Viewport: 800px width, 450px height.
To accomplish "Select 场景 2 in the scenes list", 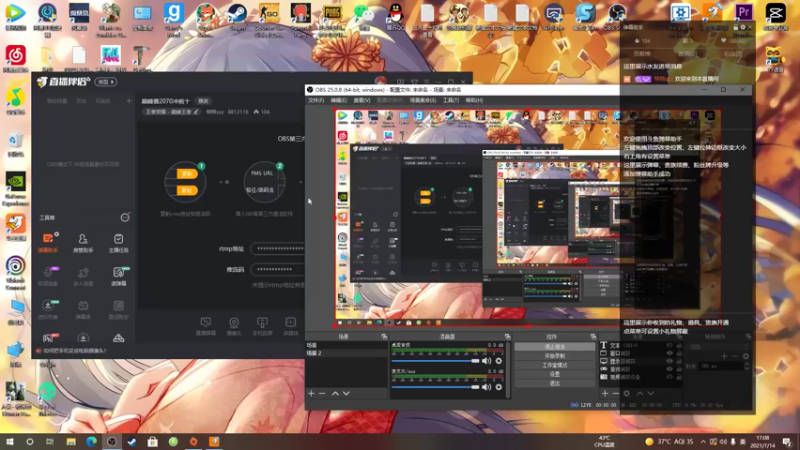I will click(x=346, y=353).
